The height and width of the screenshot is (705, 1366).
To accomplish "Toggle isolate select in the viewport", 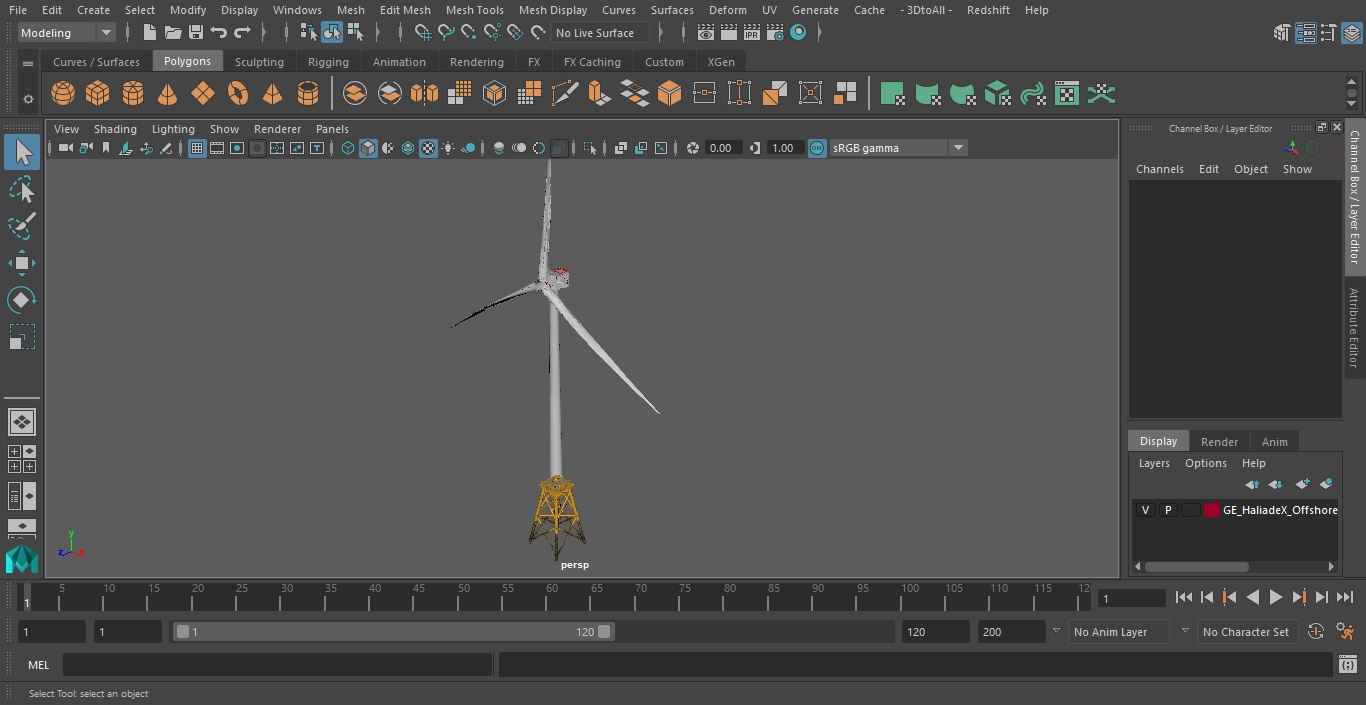I will click(590, 148).
